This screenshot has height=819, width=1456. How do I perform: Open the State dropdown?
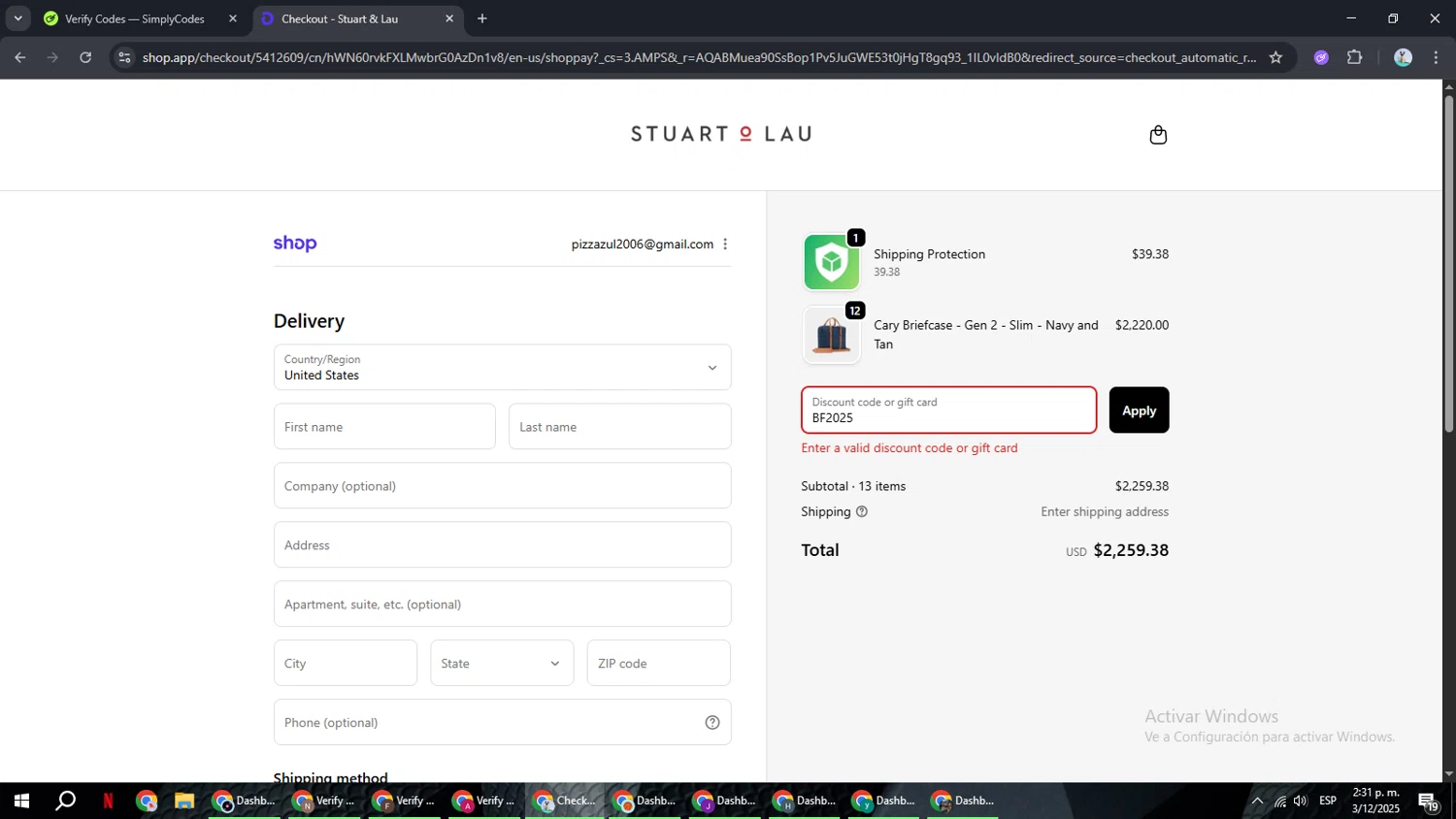(x=502, y=663)
